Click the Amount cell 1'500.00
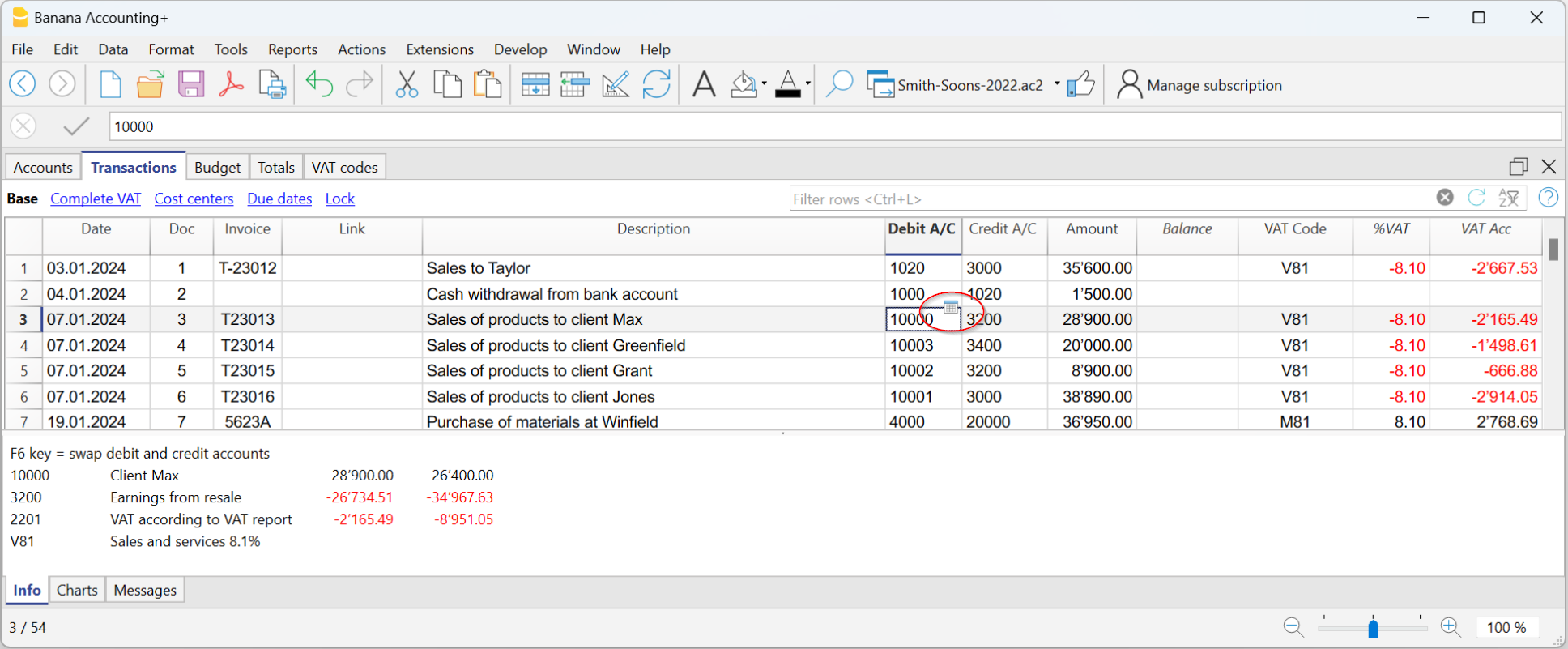The image size is (1568, 649). pos(1092,294)
